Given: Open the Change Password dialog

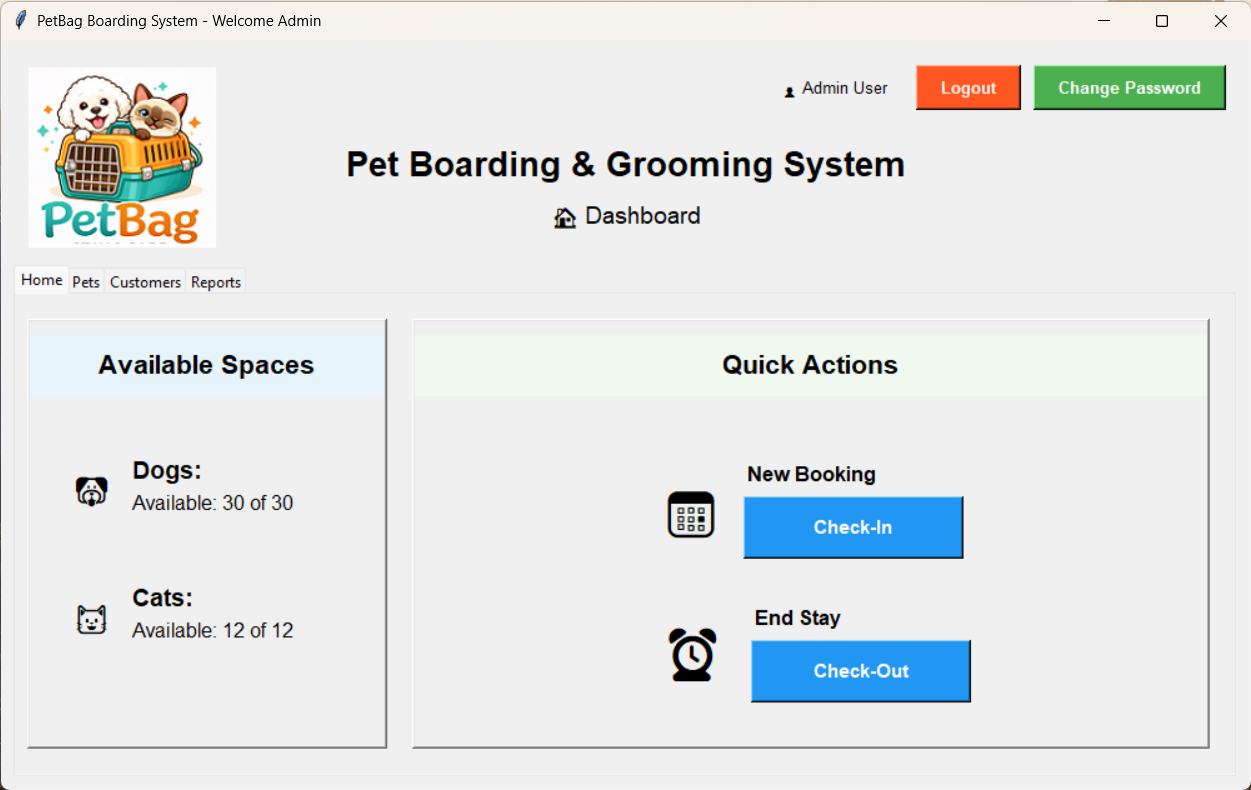Looking at the screenshot, I should (x=1129, y=87).
